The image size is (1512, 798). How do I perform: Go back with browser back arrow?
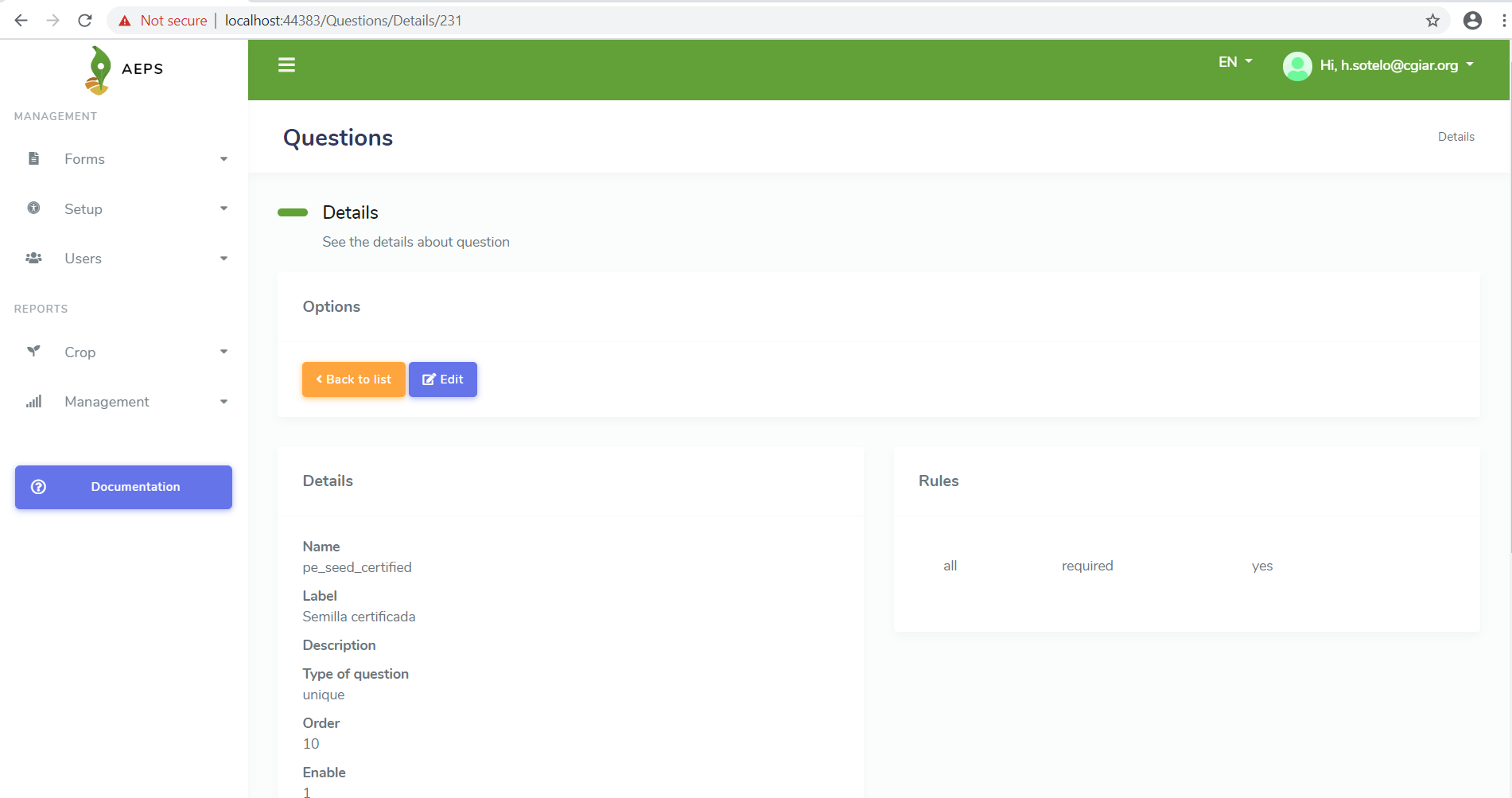21,20
